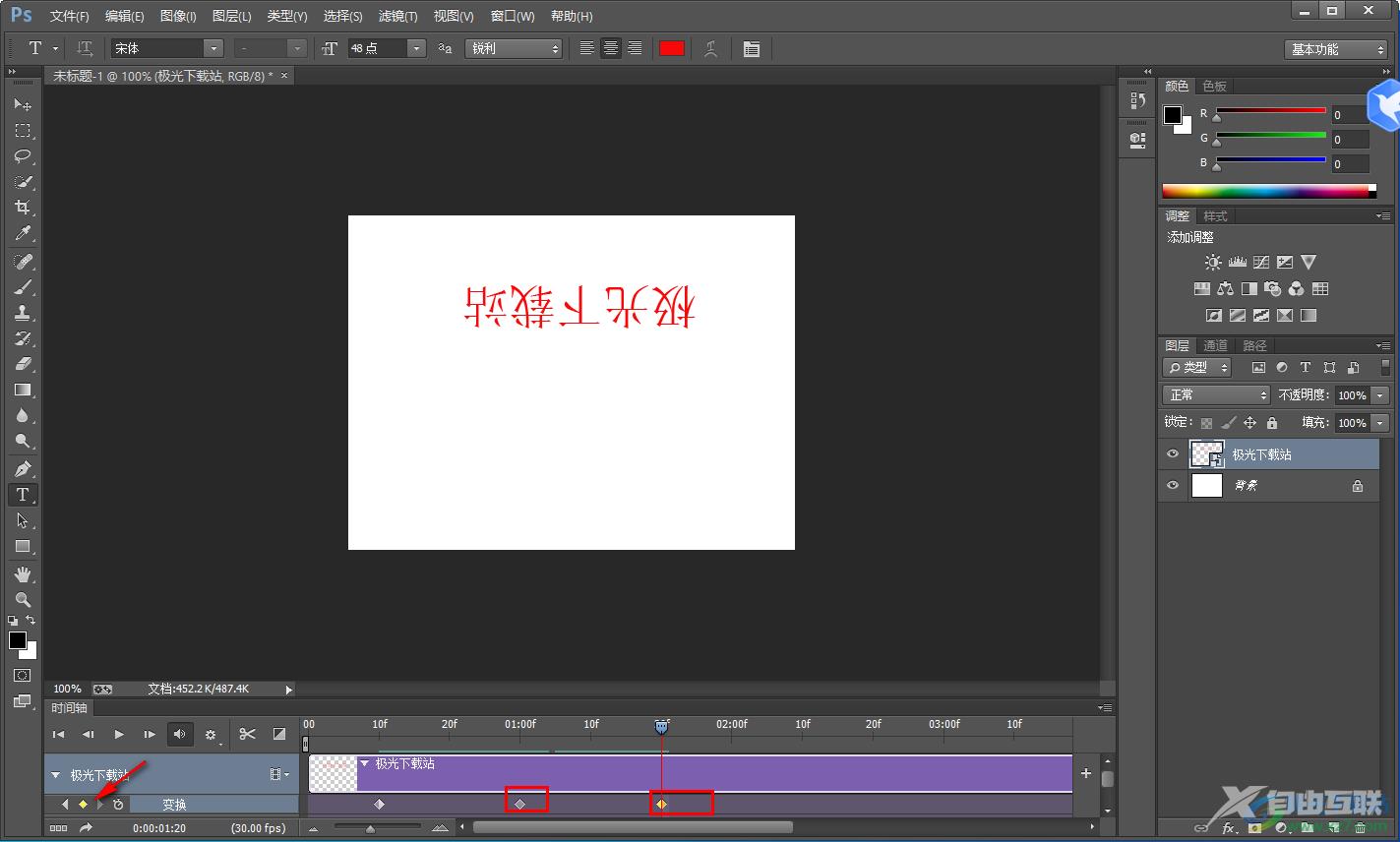Add video clip to track plus button

1086,773
